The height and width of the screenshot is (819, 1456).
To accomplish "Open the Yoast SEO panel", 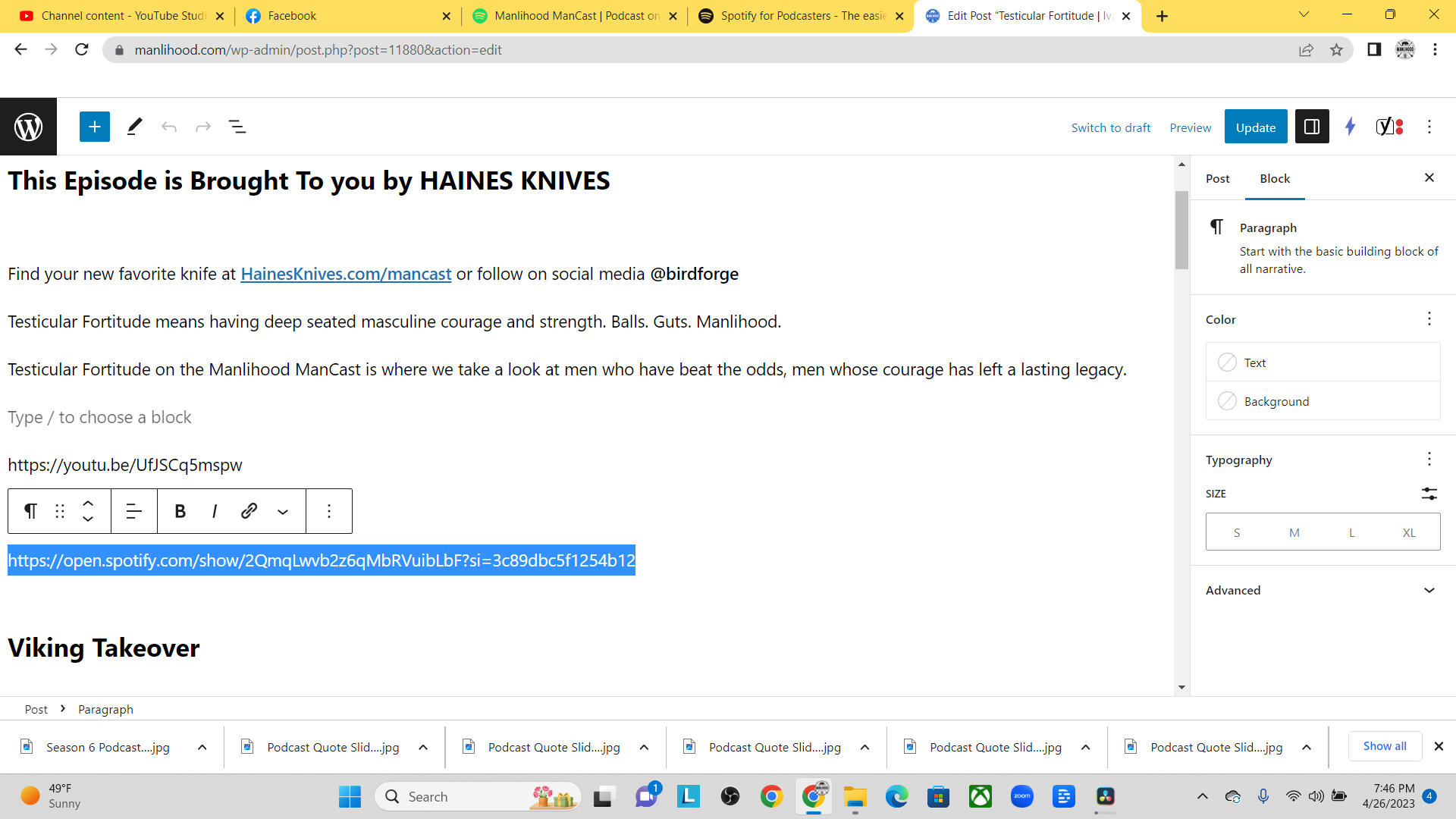I will 1389,127.
